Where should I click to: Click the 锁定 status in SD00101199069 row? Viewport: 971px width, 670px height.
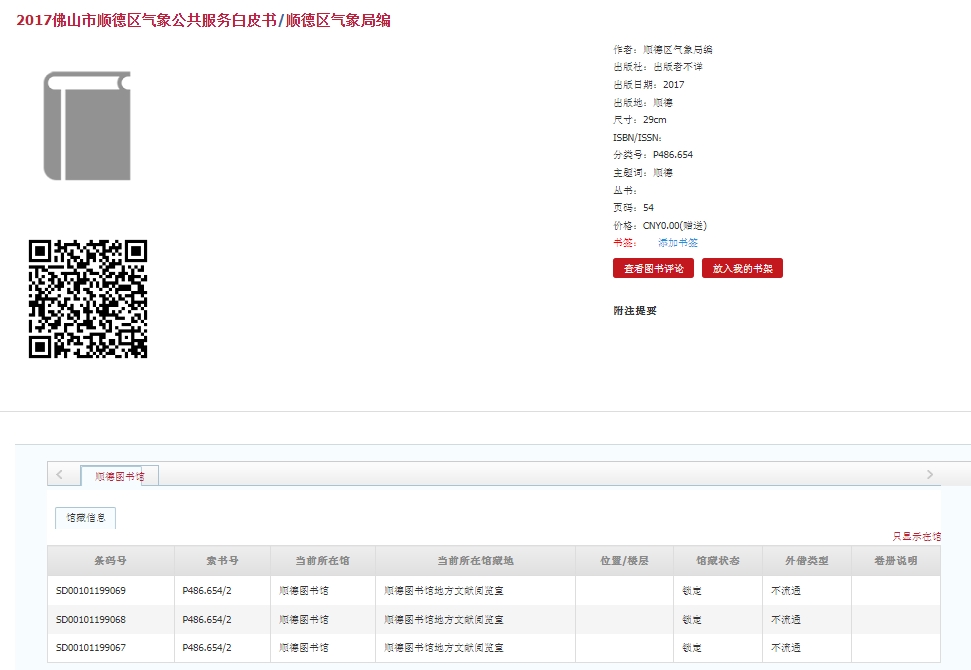click(x=692, y=591)
